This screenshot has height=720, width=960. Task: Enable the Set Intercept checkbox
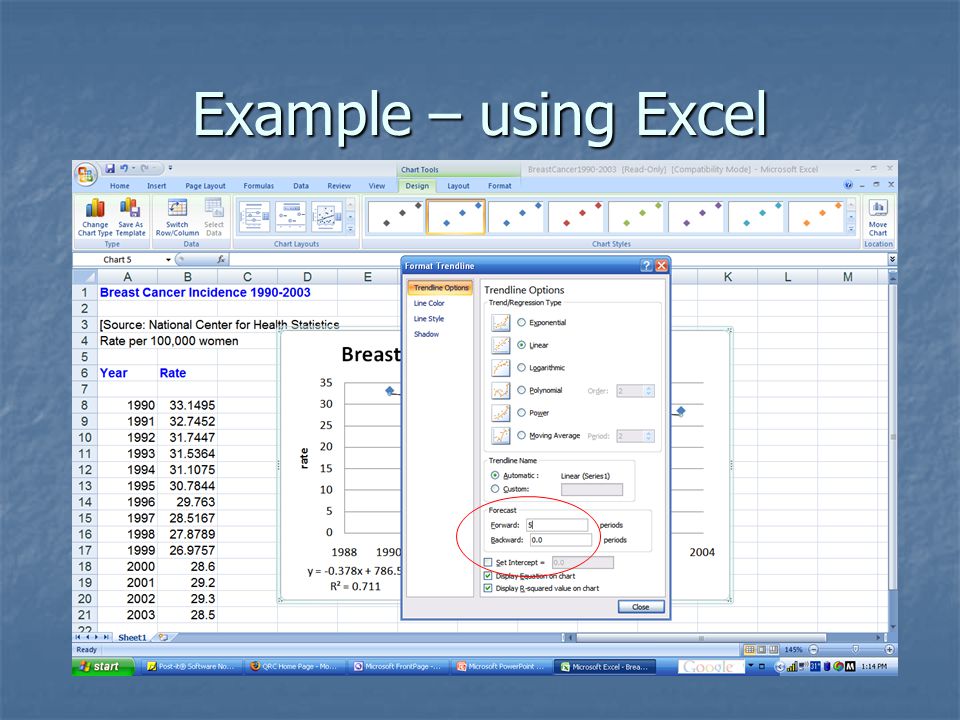point(488,562)
